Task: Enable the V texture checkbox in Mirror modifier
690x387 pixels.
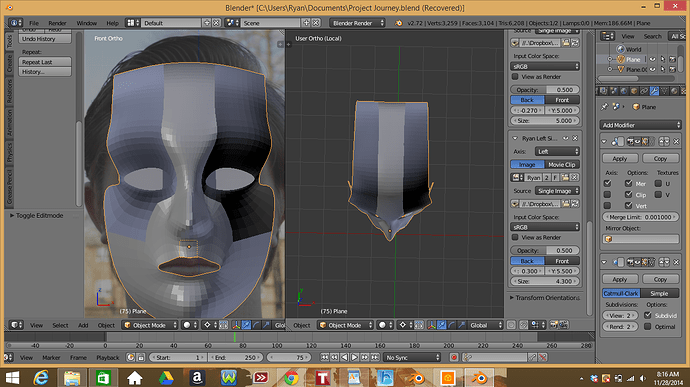Action: tap(658, 194)
